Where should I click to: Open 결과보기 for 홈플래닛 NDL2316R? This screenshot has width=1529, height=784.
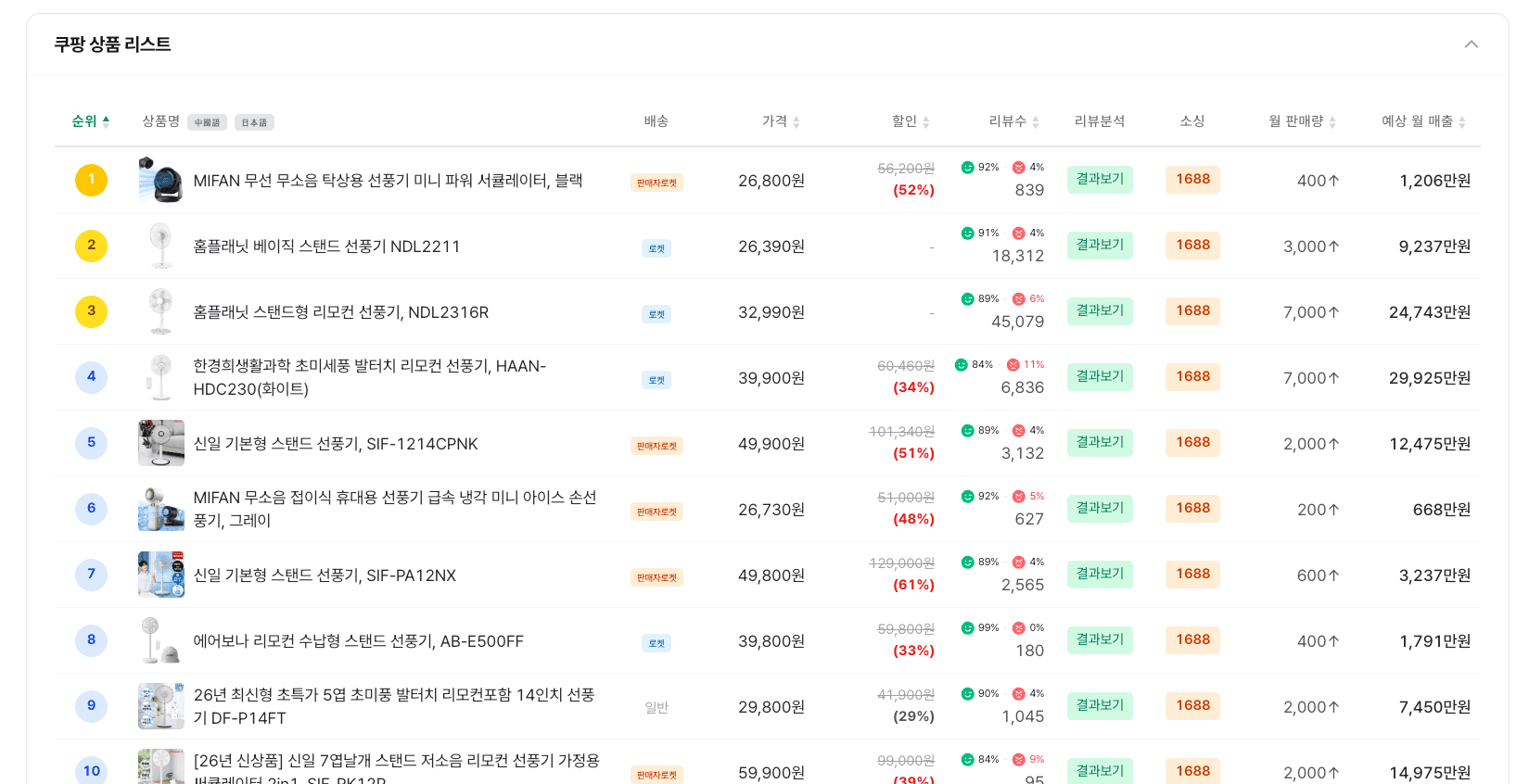(1100, 310)
